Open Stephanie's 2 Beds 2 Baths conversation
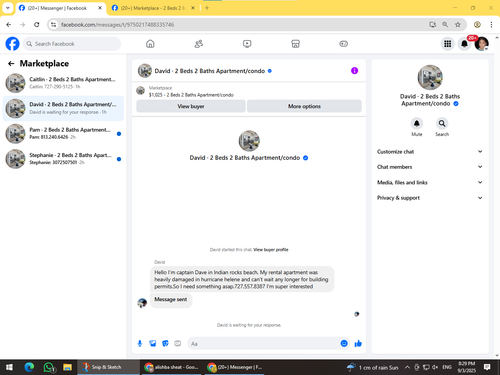Image resolution: width=500 pixels, height=375 pixels. click(x=63, y=159)
